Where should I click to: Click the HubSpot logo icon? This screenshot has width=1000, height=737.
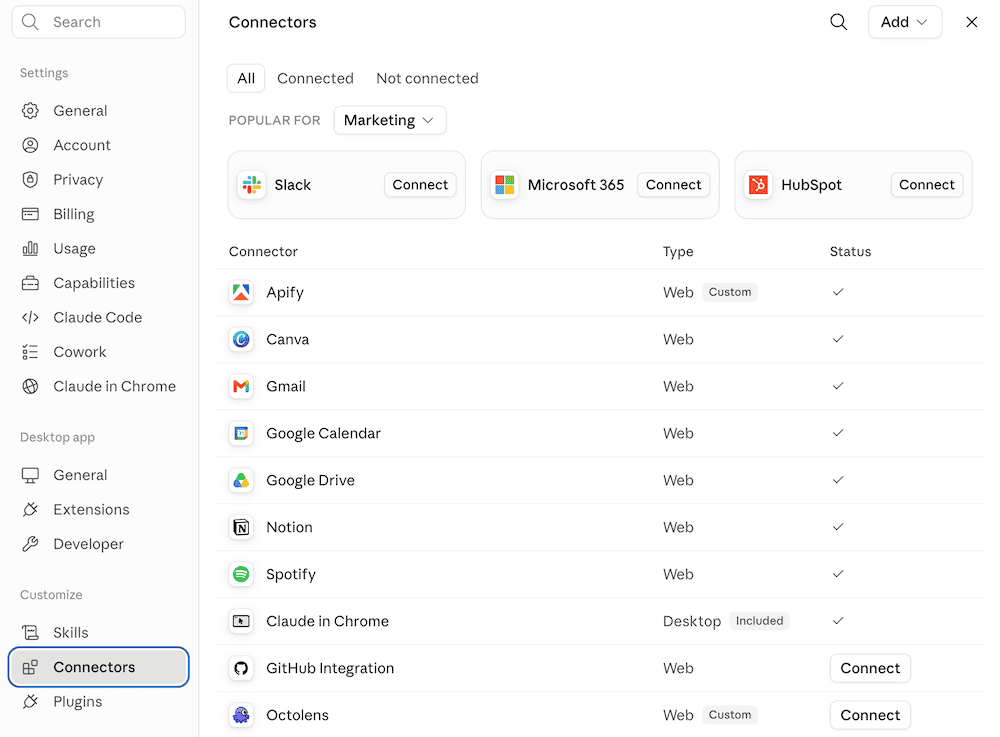758,185
